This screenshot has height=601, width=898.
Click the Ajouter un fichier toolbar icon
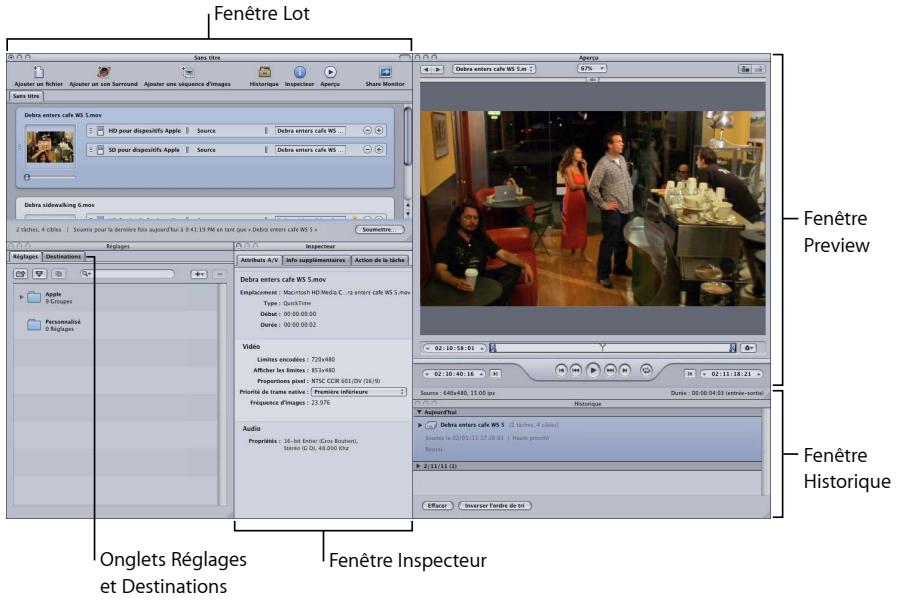pyautogui.click(x=38, y=72)
